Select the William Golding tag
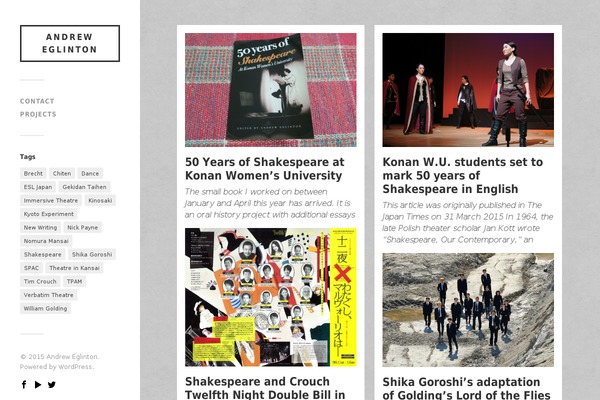This screenshot has height=400, width=600. click(45, 308)
